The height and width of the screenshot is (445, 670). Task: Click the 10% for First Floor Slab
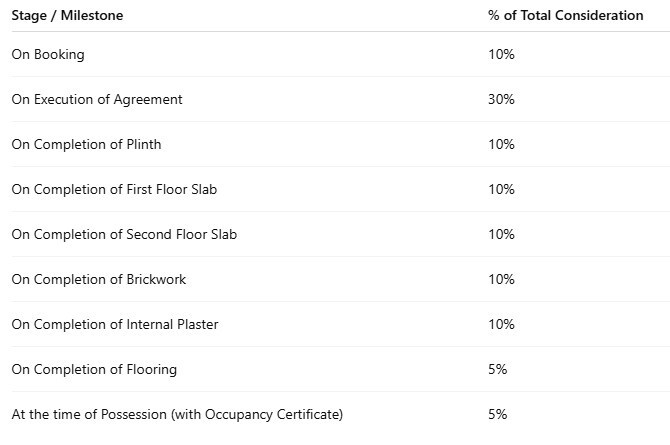click(501, 189)
